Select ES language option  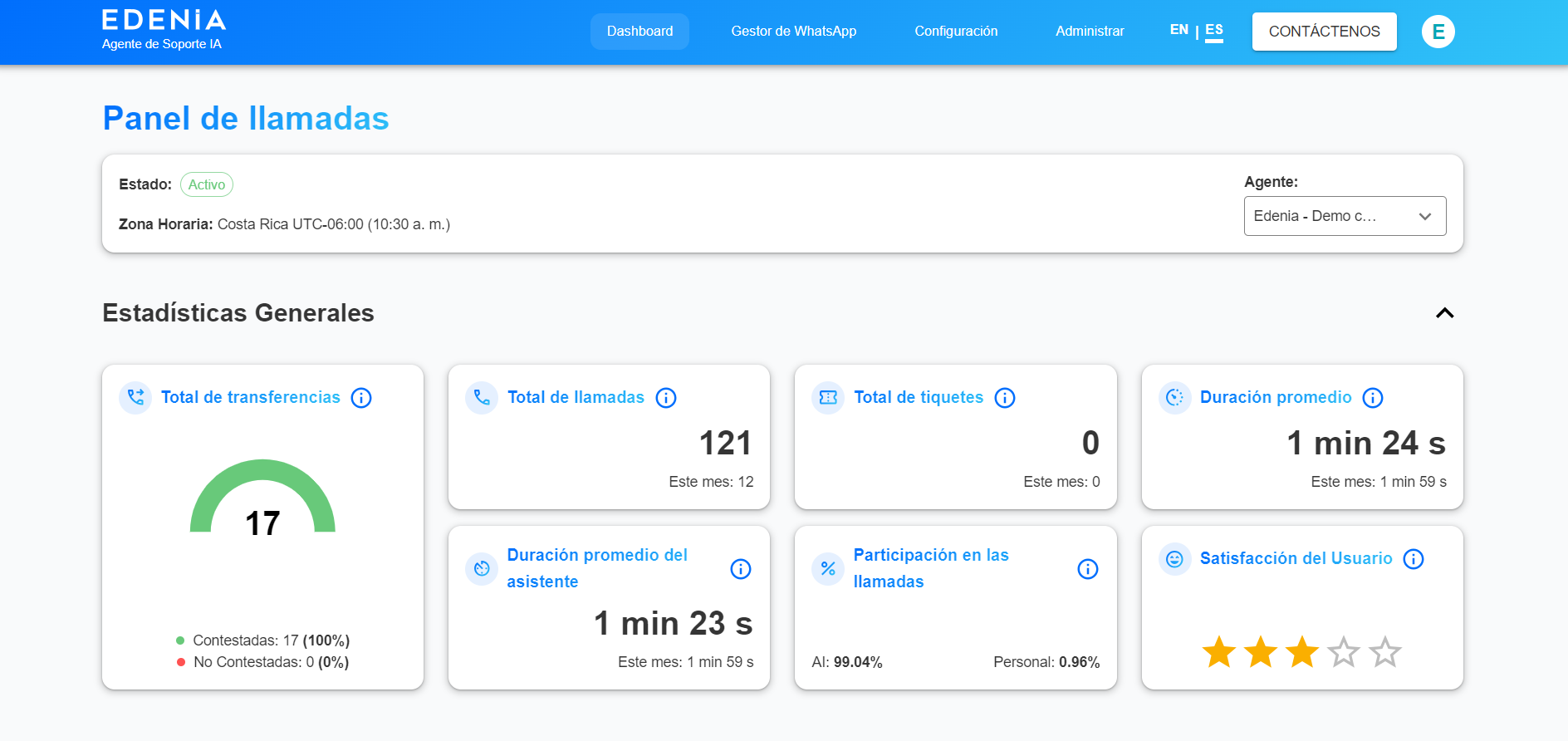point(1214,30)
